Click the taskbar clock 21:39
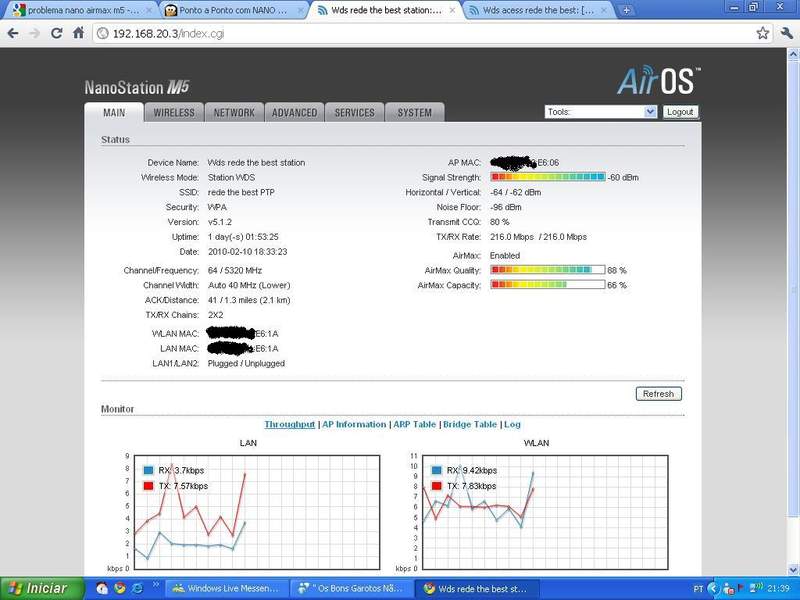 coord(778,589)
